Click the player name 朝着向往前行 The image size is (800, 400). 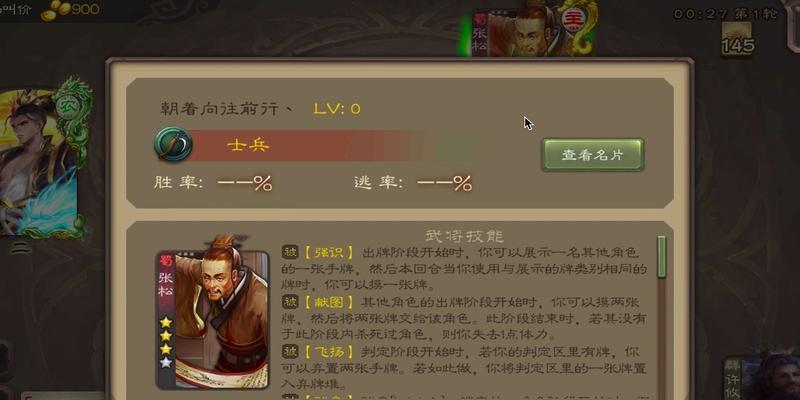pos(227,109)
